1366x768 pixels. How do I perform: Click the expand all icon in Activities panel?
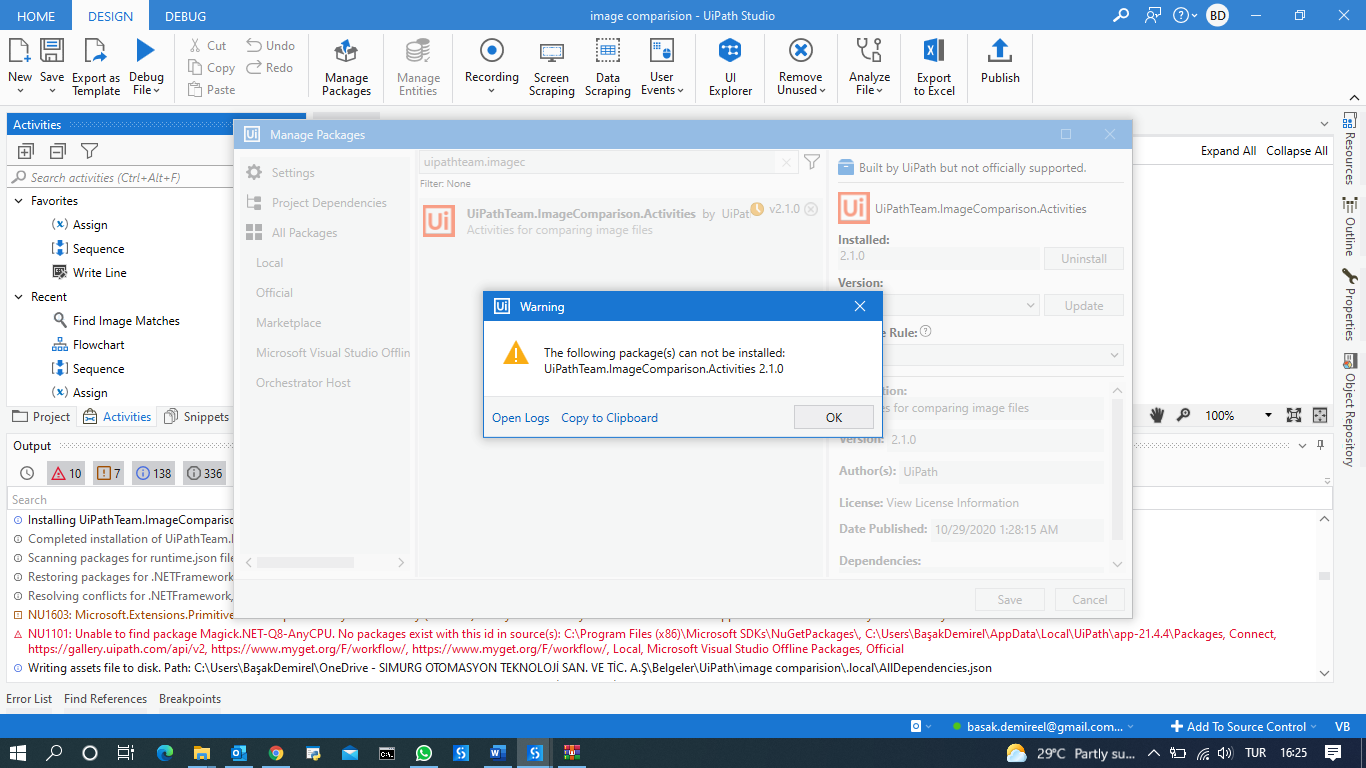pos(26,151)
